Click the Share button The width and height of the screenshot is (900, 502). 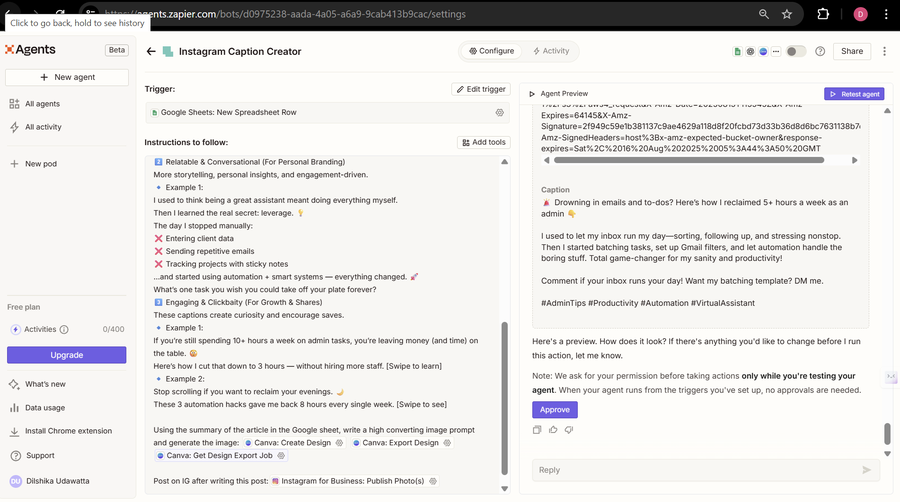pos(852,51)
